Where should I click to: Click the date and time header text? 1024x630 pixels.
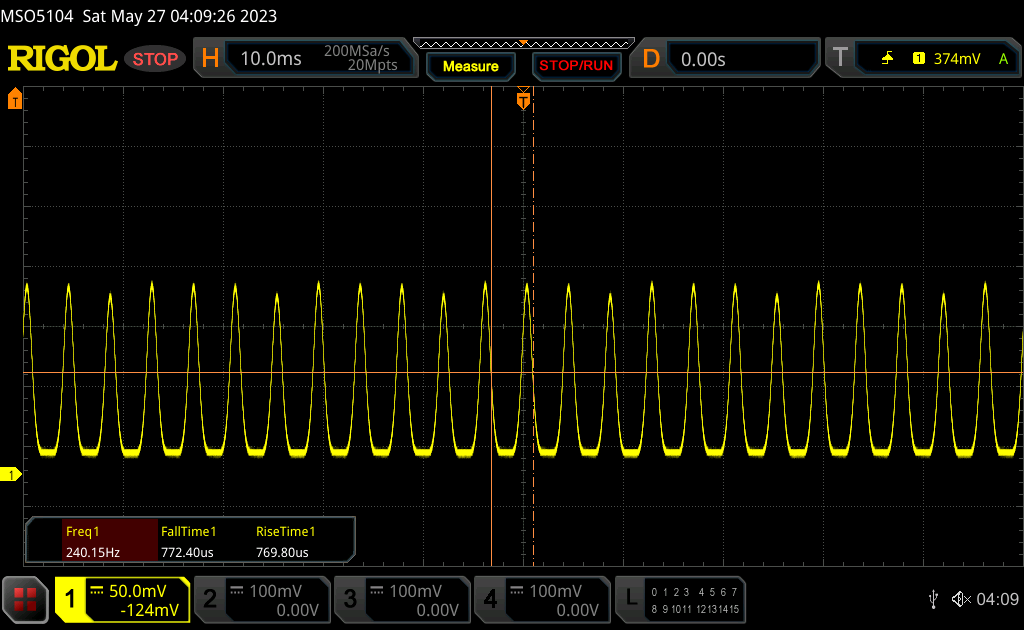coord(180,16)
